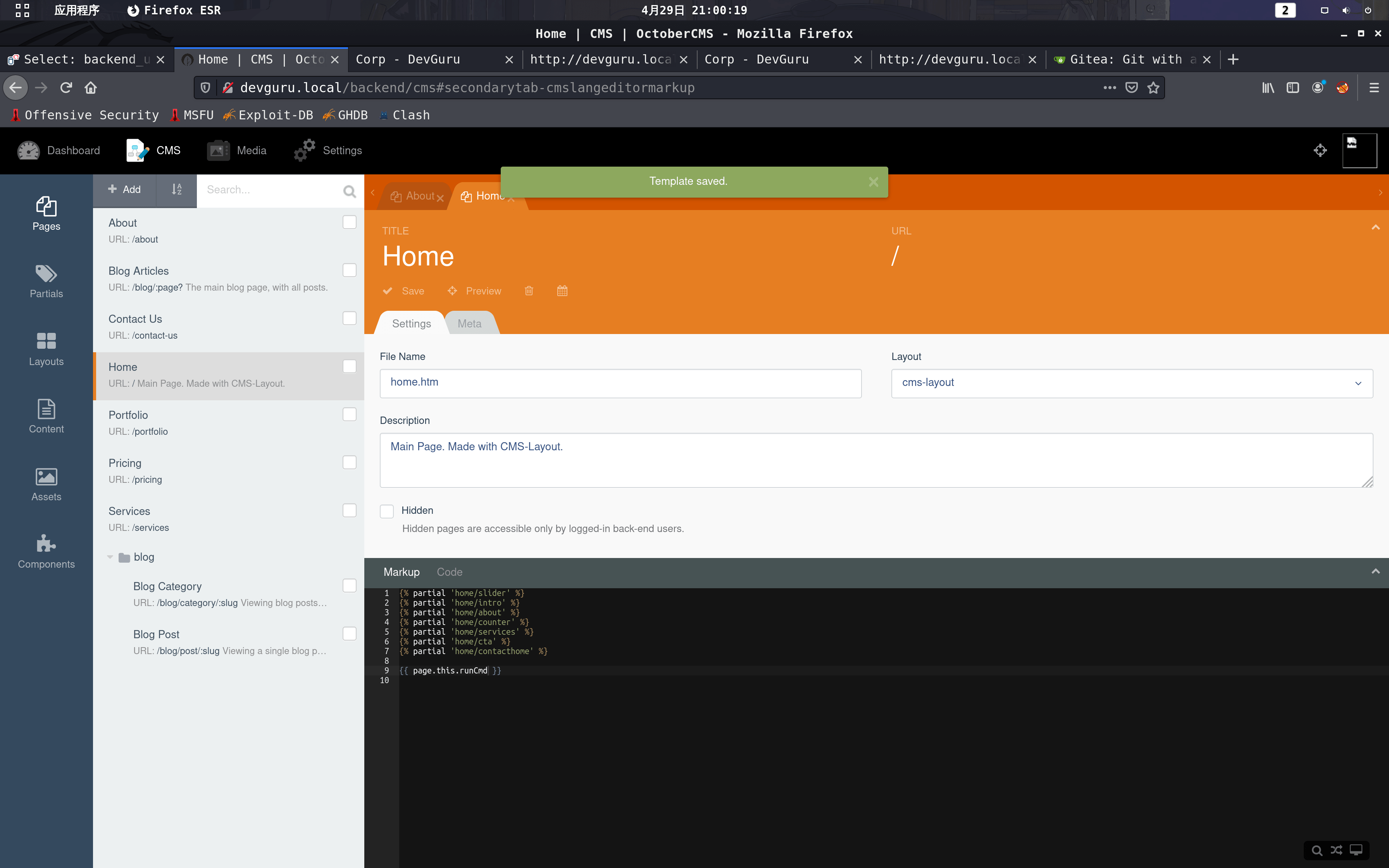Click the Preview button

pos(475,291)
